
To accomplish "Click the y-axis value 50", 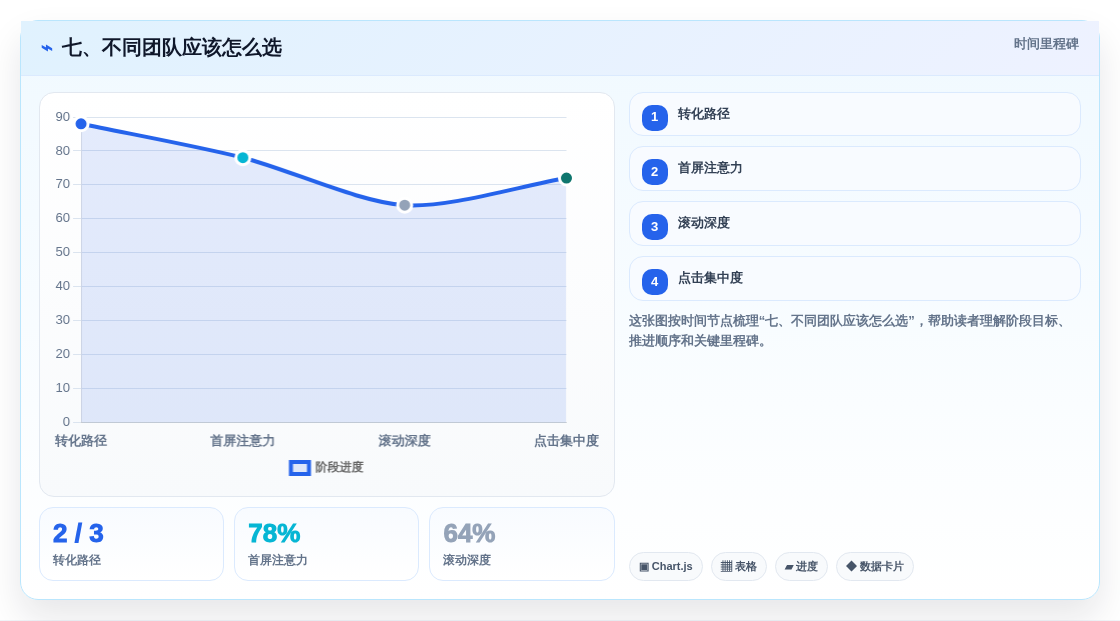I will (x=63, y=252).
